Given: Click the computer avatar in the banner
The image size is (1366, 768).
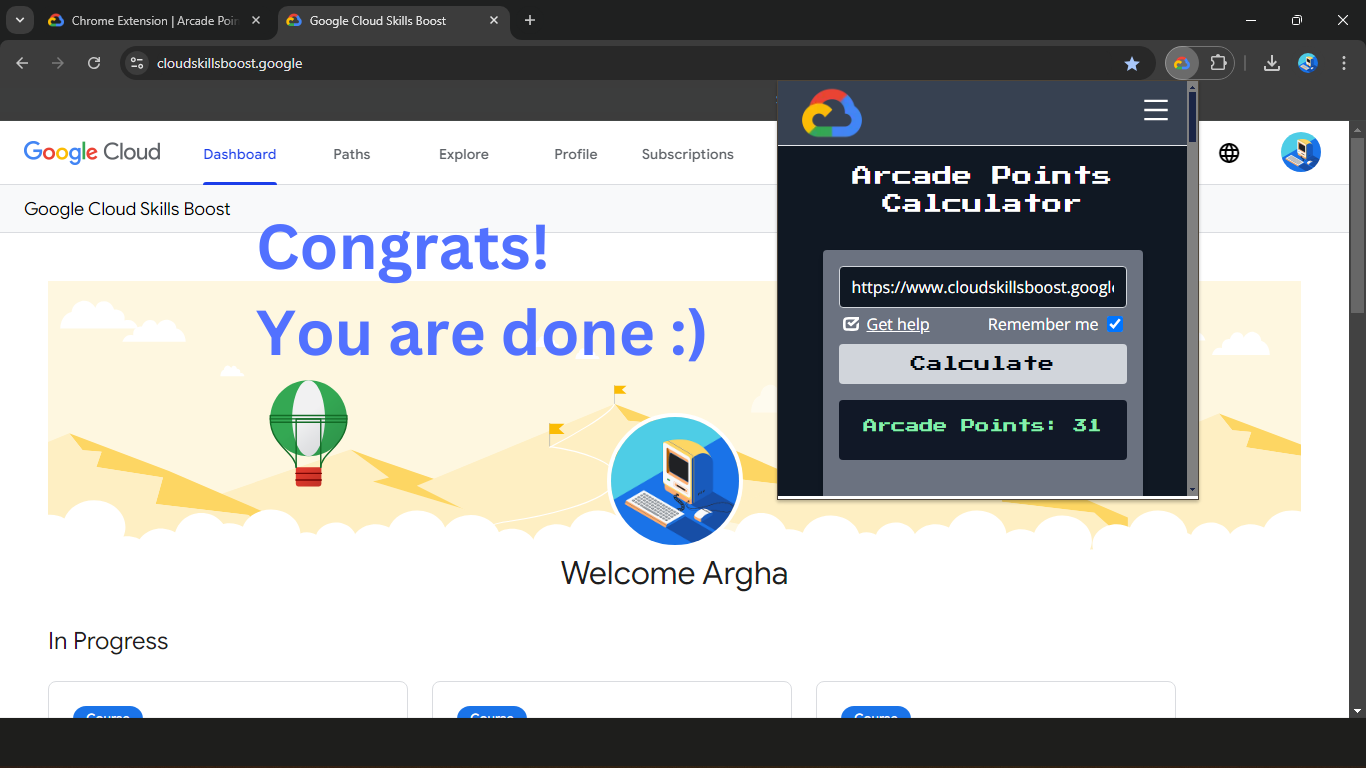Looking at the screenshot, I should click(x=675, y=481).
